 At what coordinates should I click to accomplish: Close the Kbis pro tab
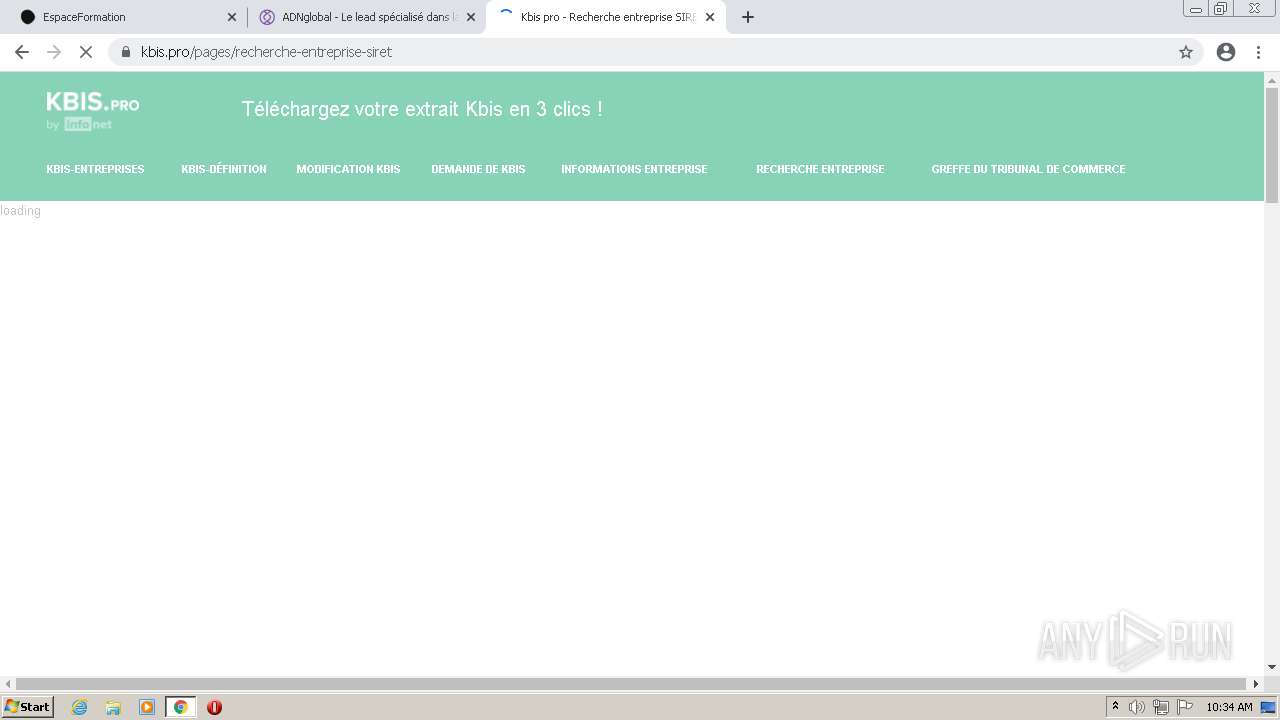click(x=710, y=17)
